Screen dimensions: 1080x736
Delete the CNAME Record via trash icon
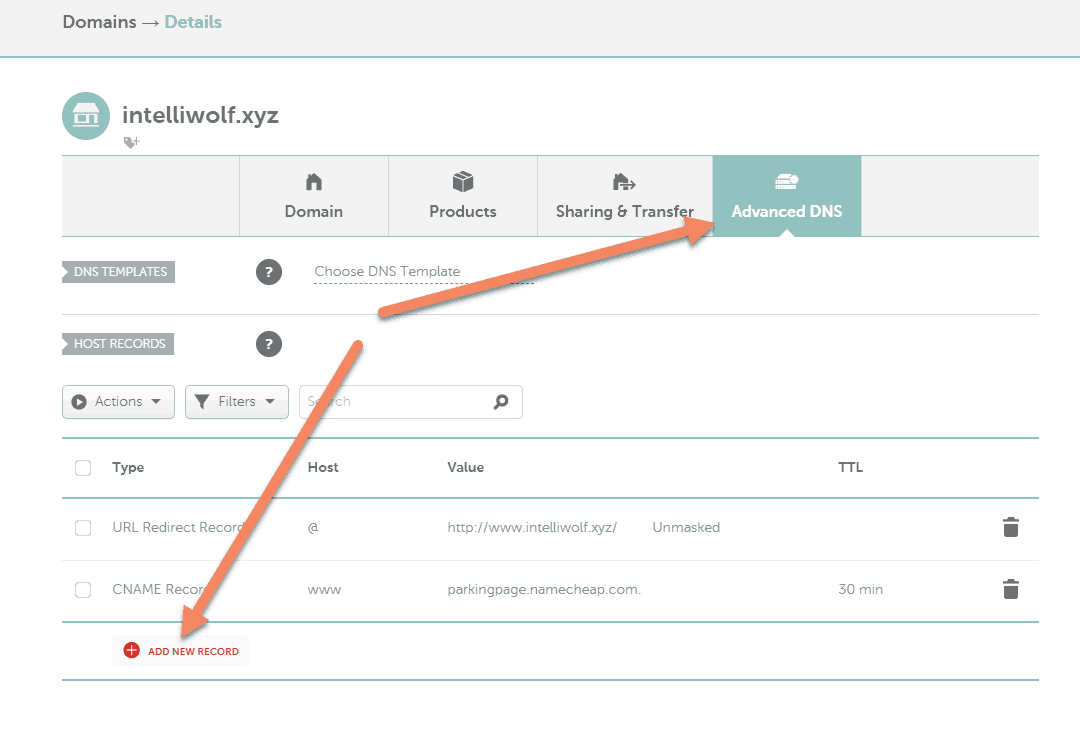point(1010,589)
